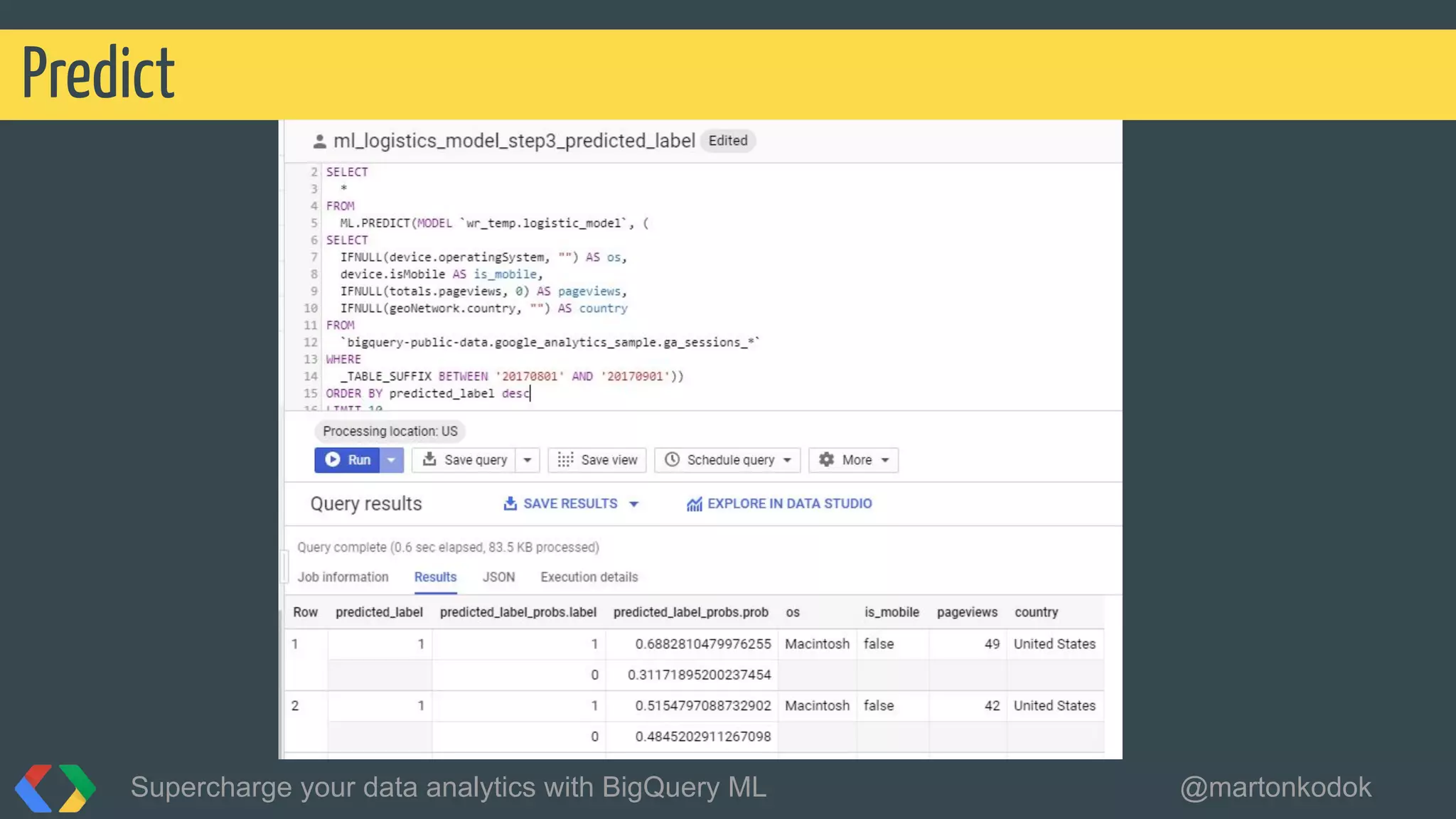The image size is (1456, 819).
Task: Click the os column header
Action: point(793,612)
